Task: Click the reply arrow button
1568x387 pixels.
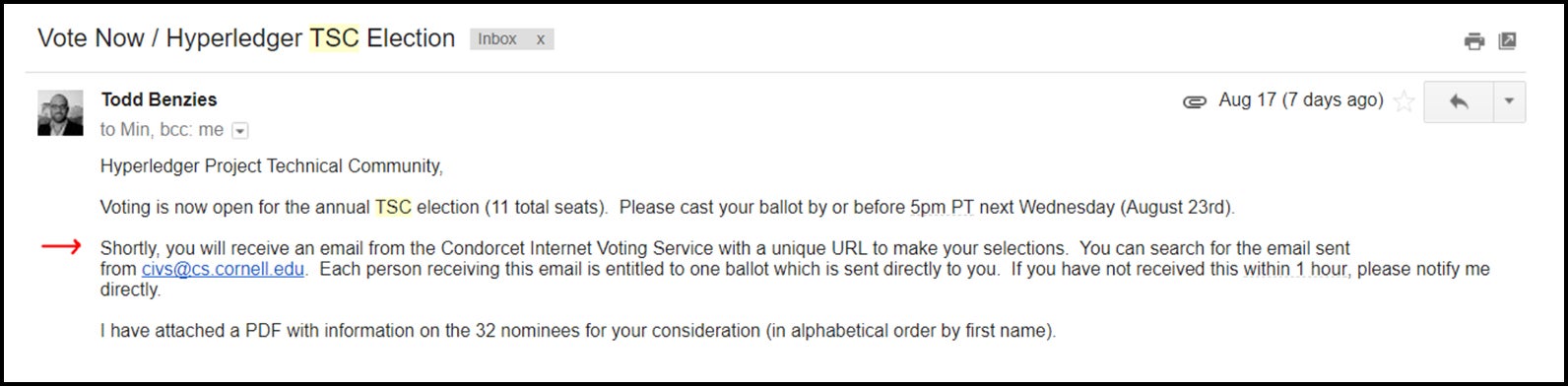Action: (x=1459, y=101)
